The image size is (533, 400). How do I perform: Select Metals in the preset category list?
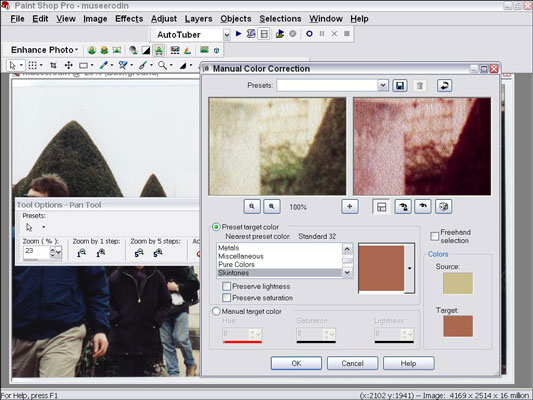(x=279, y=248)
